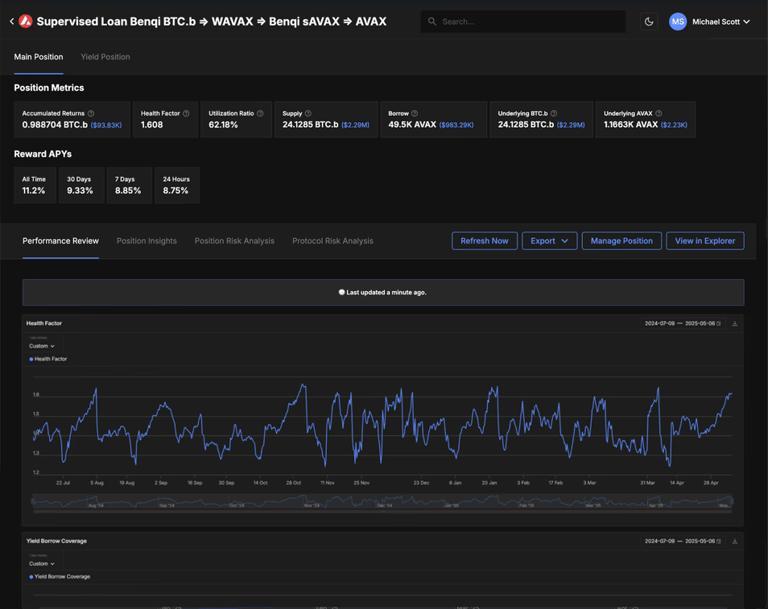This screenshot has width=768, height=609.
Task: Toggle dark mode with the moon icon
Action: click(x=649, y=21)
